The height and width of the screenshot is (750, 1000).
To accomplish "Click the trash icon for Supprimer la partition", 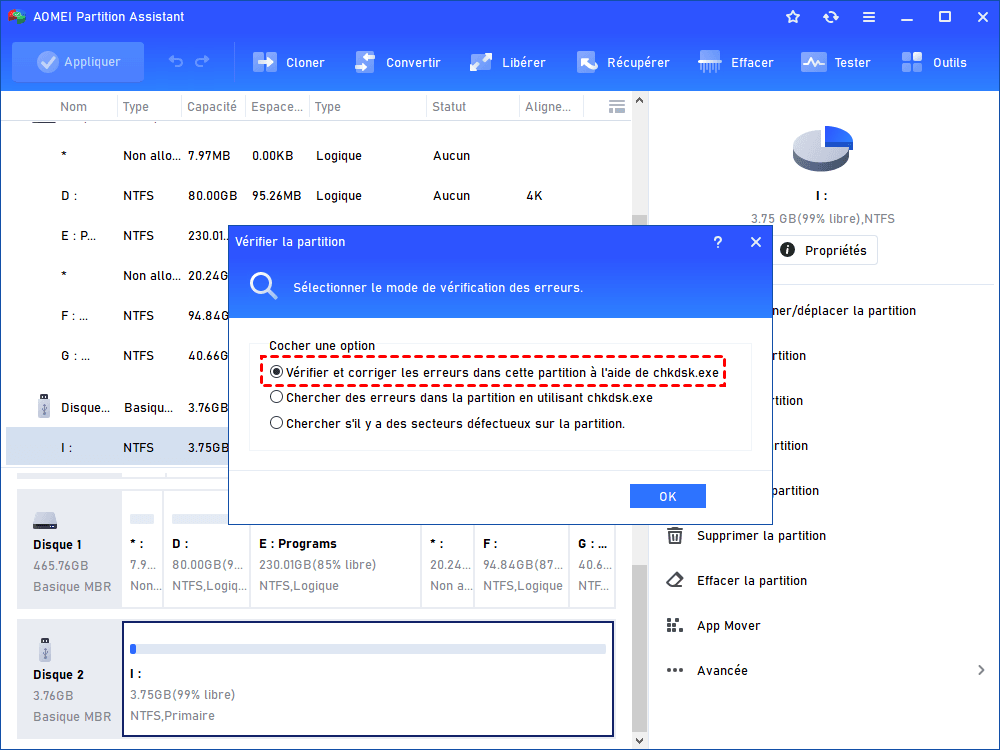I will pyautogui.click(x=675, y=536).
